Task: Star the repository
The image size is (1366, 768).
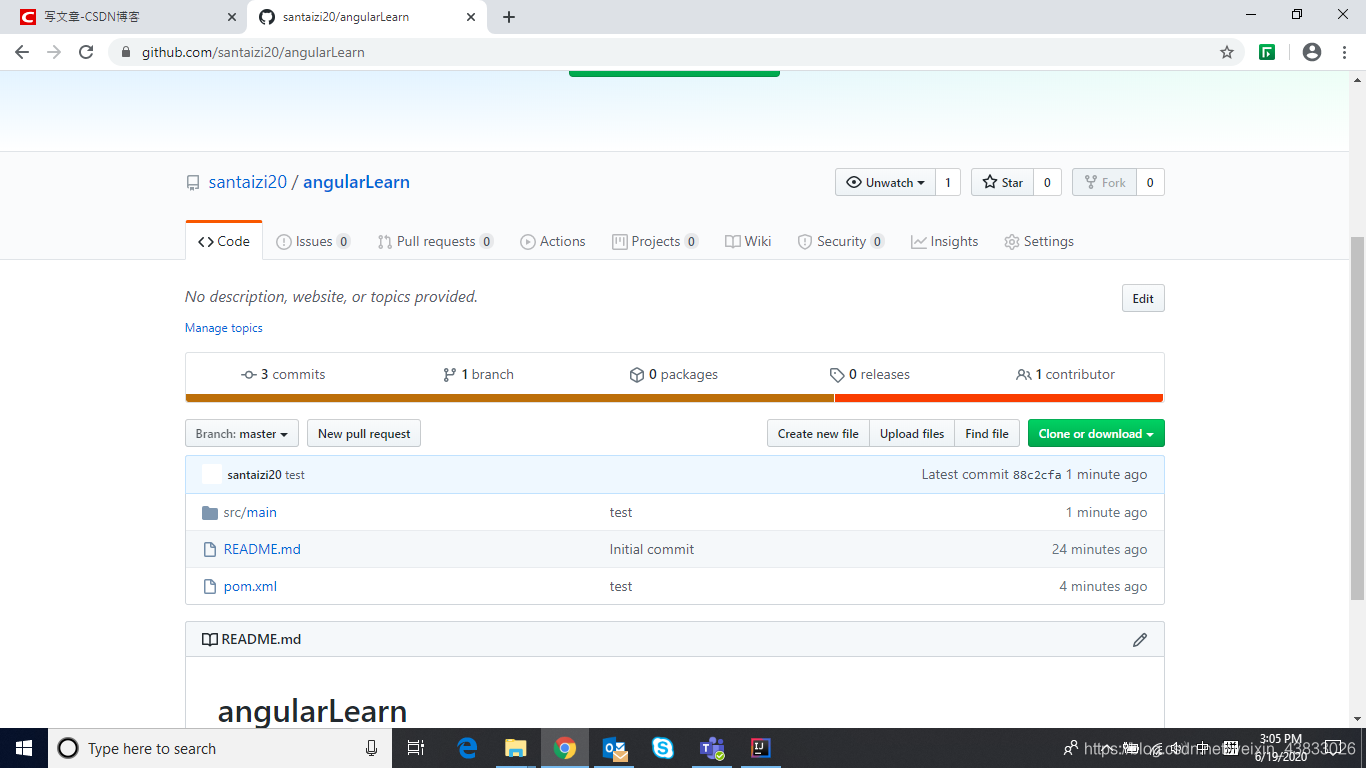Action: (x=1002, y=182)
